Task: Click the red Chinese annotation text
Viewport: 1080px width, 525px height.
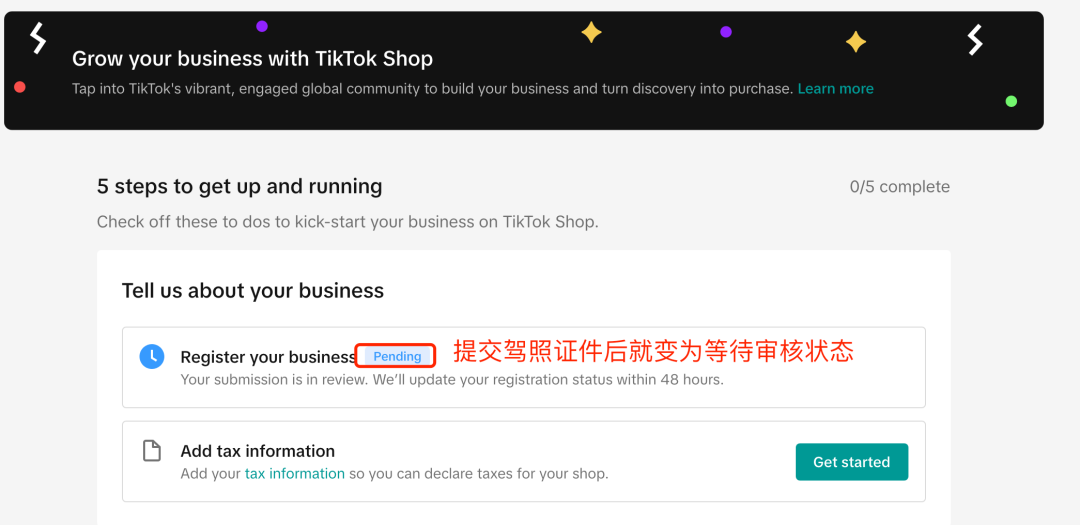Action: [653, 351]
